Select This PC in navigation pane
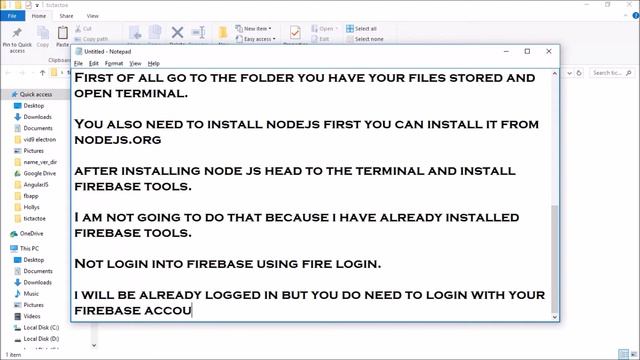Viewport: 640px width, 360px height. [x=29, y=248]
